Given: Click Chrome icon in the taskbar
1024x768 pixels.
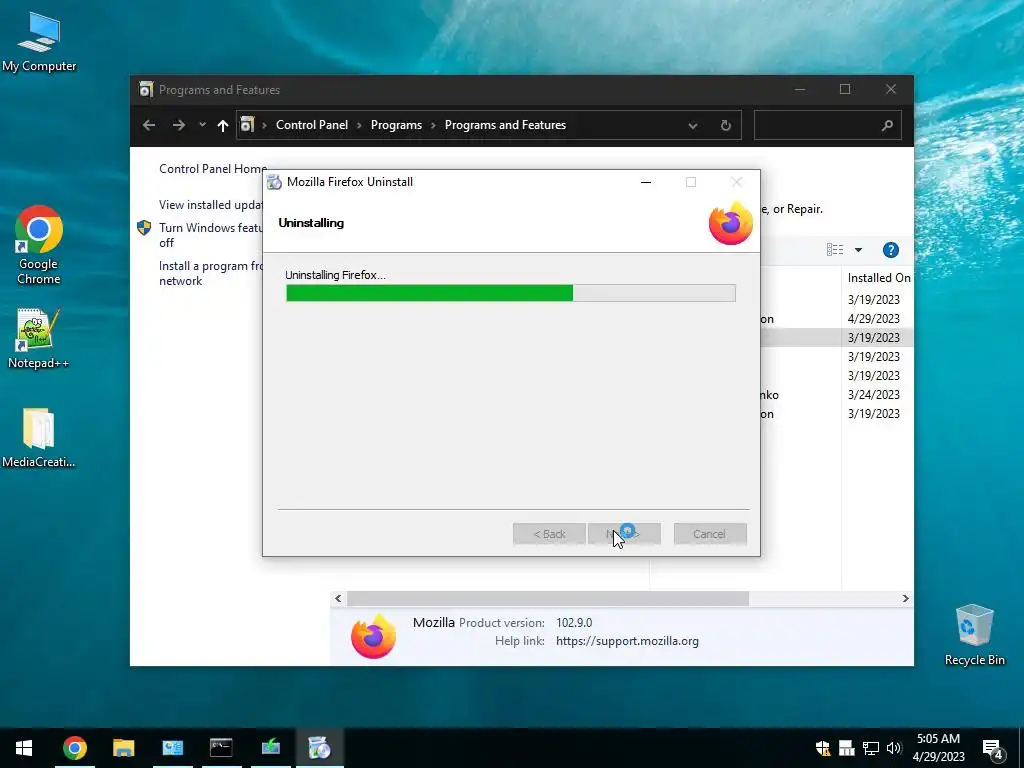Looking at the screenshot, I should tap(74, 748).
